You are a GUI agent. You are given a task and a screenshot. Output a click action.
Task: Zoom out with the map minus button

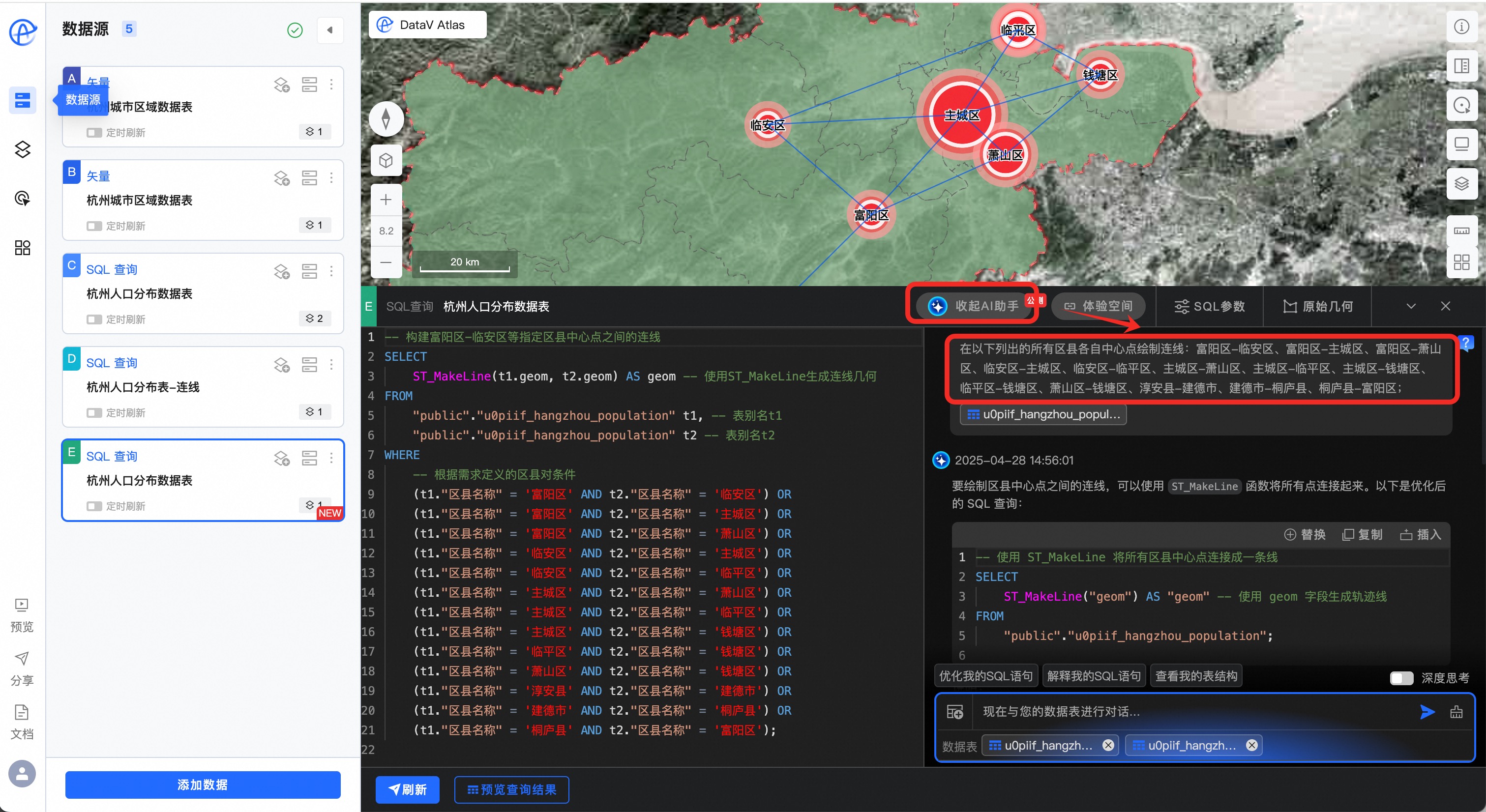coord(386,262)
